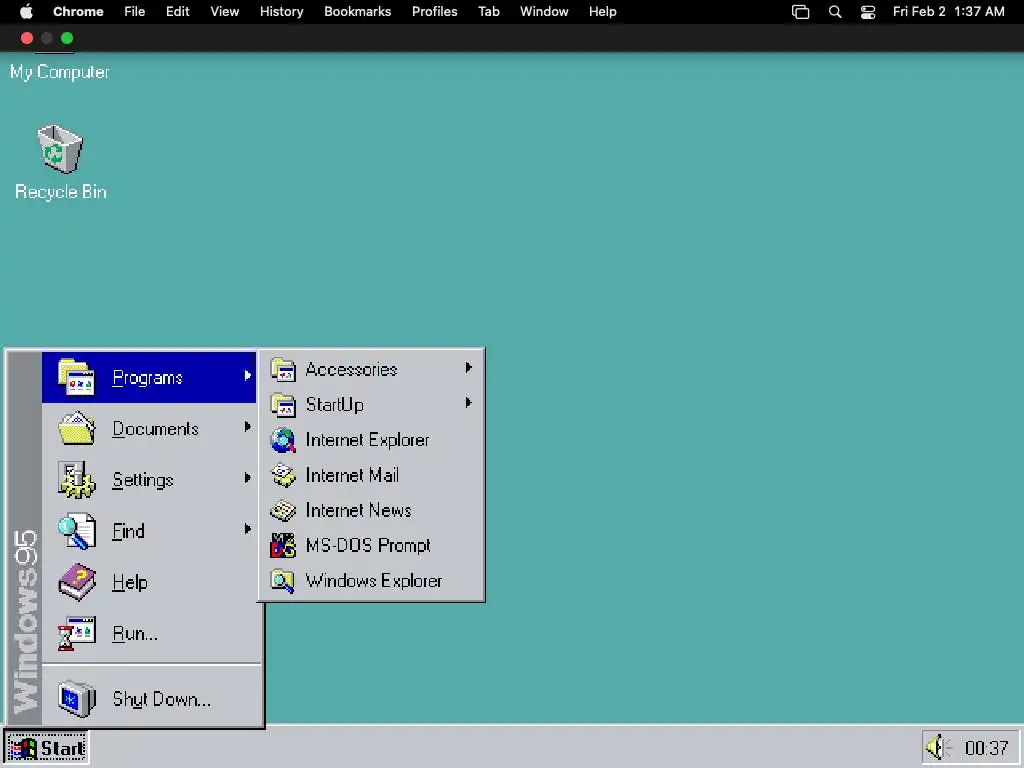This screenshot has height=768, width=1024.
Task: Launch MS-DOS Prompt text entry
Action: [368, 545]
